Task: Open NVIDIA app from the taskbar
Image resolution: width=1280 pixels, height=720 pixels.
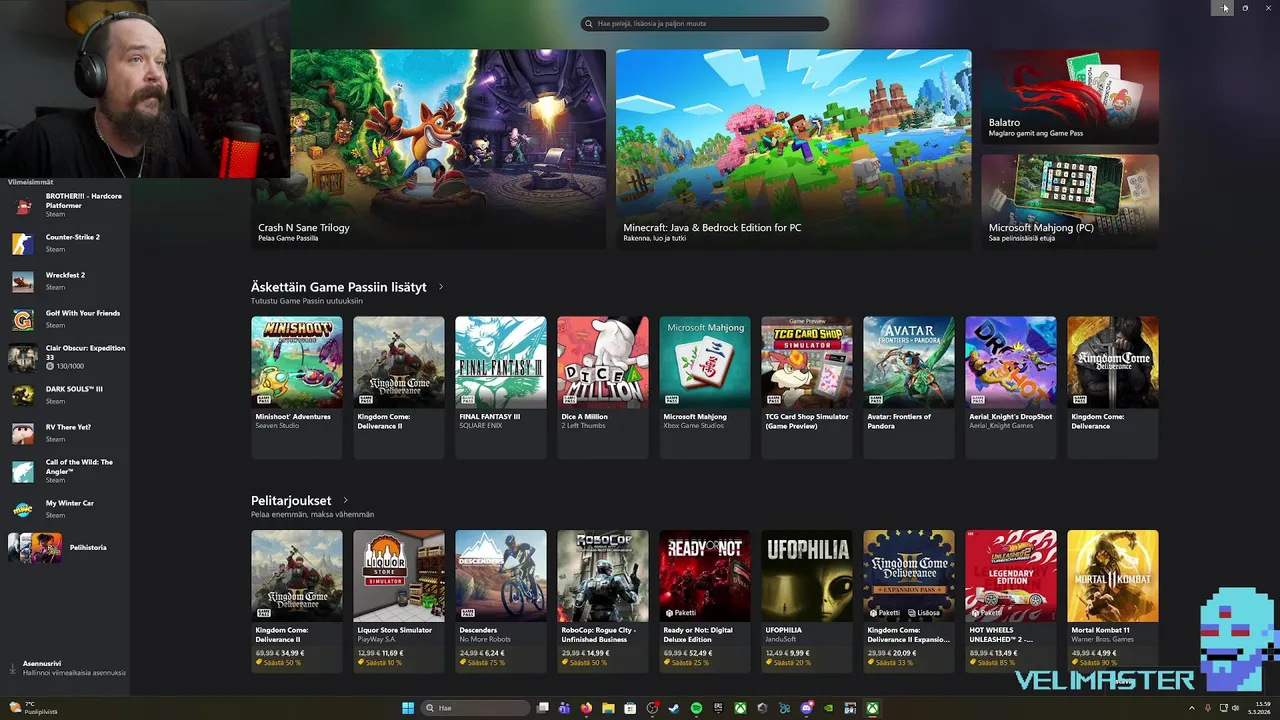Action: (x=828, y=708)
